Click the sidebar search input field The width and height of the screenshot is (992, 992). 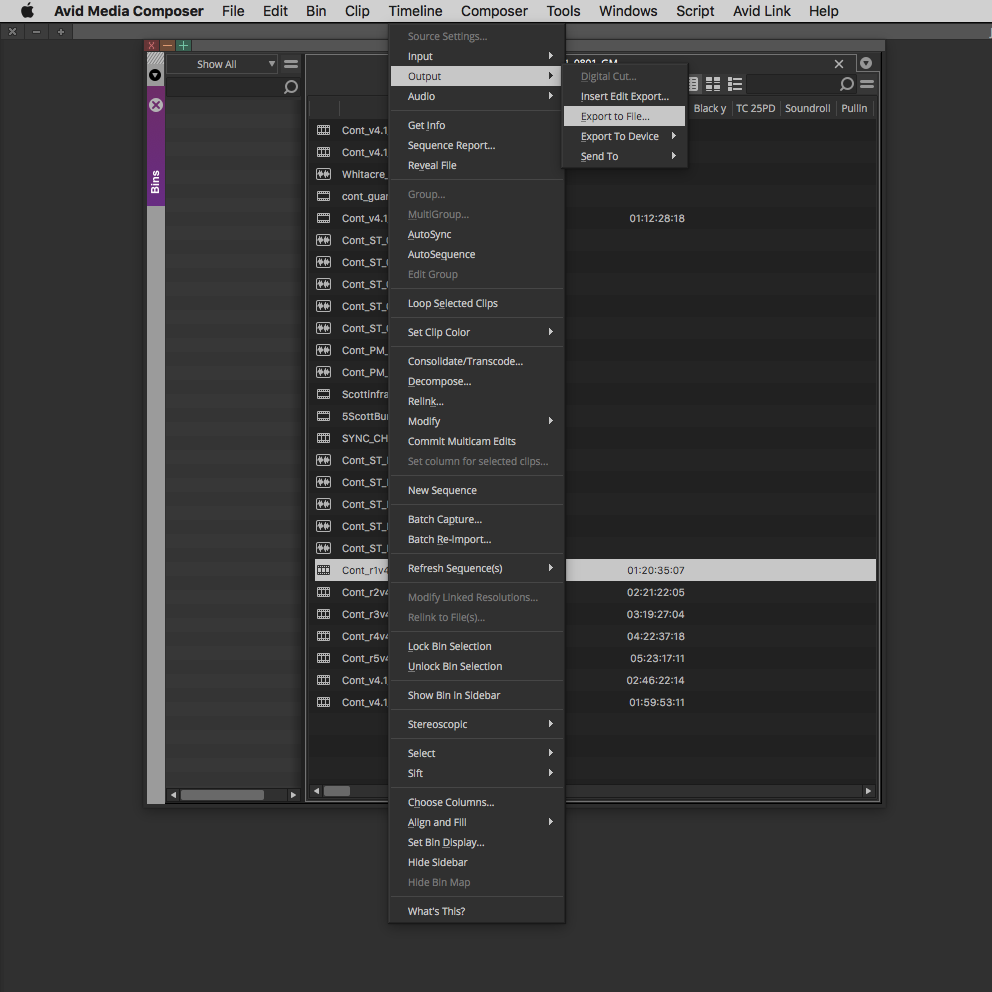[224, 87]
